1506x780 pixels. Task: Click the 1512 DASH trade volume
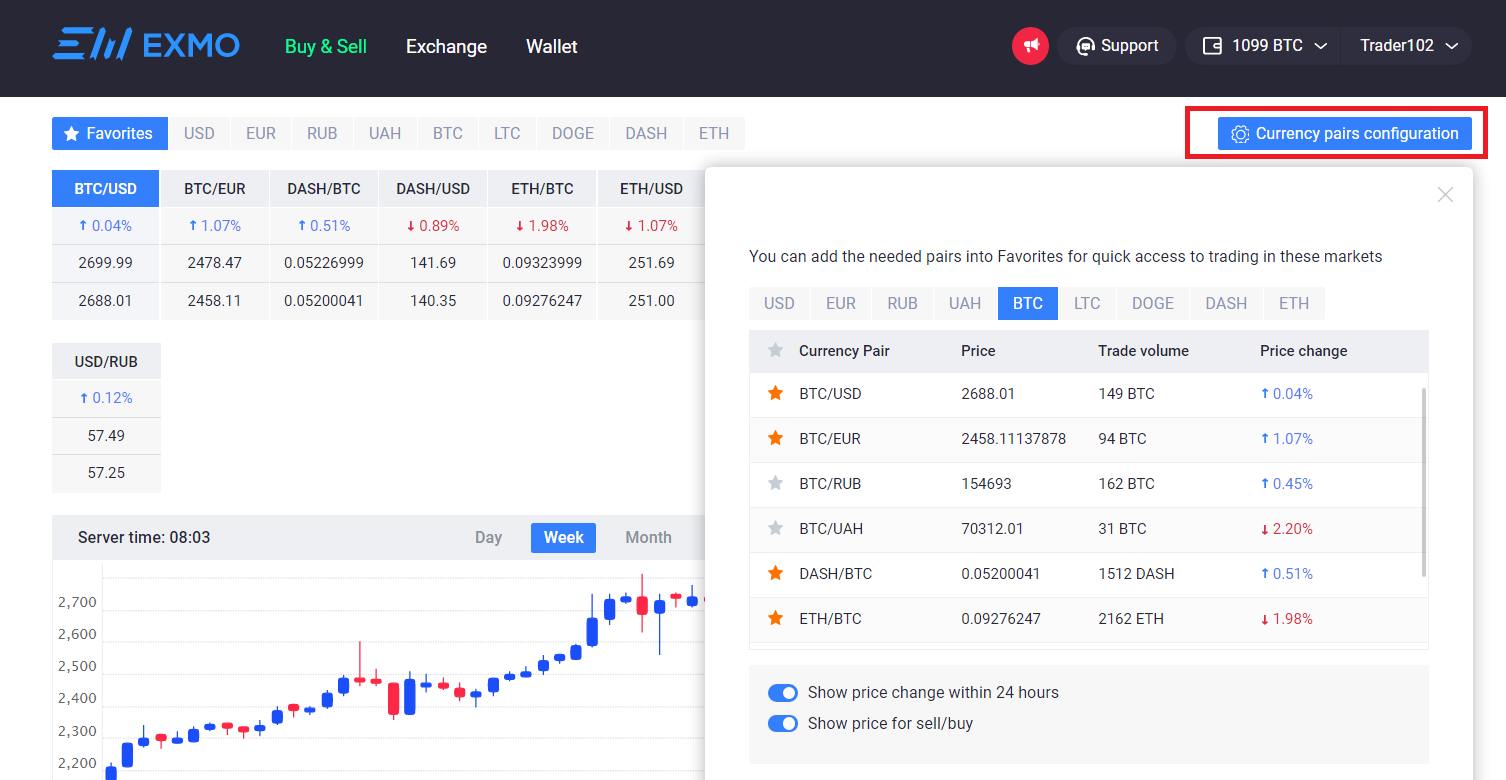(1136, 573)
